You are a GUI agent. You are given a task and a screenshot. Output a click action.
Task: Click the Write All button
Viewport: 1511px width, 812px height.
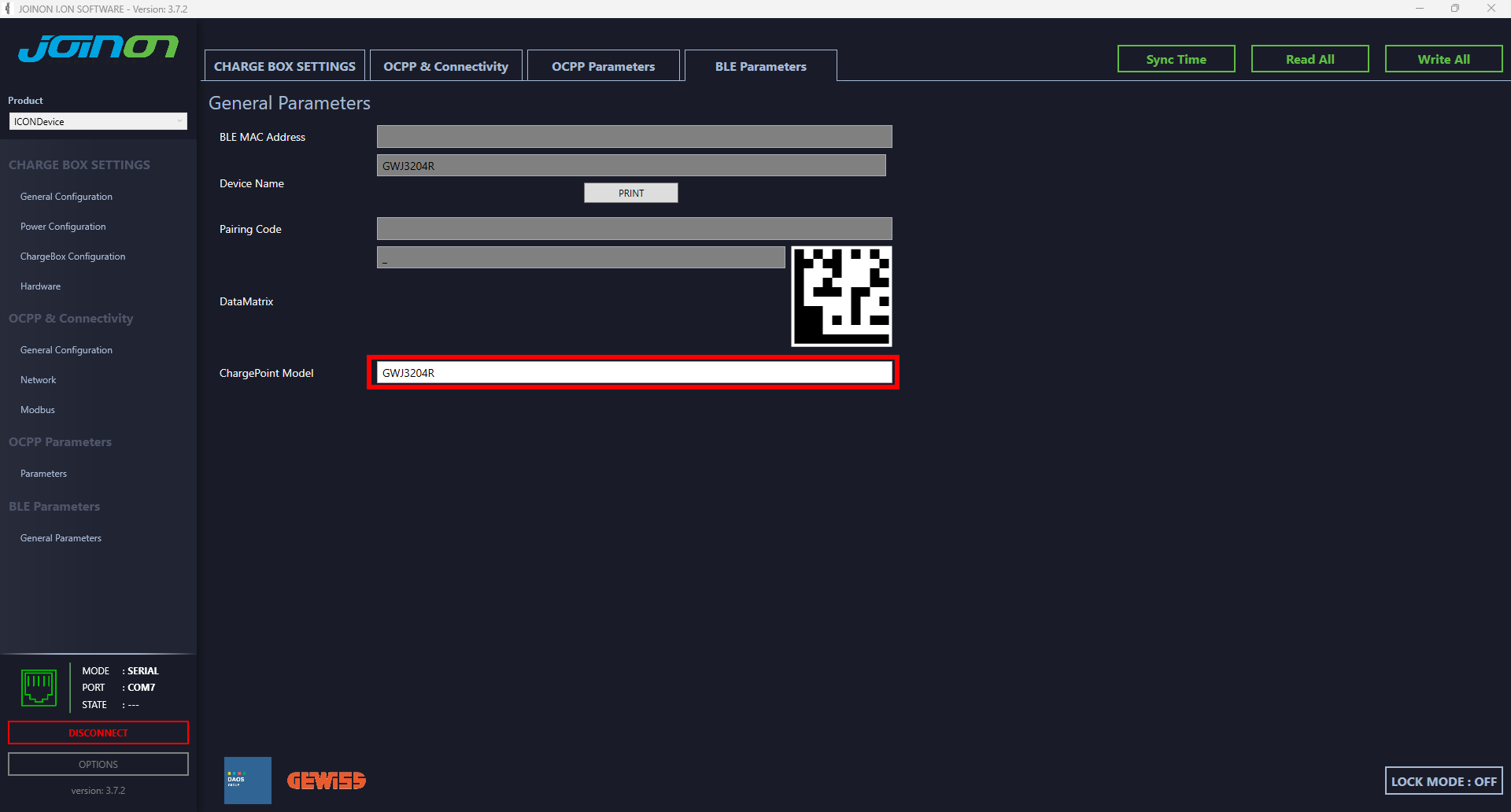click(x=1443, y=59)
